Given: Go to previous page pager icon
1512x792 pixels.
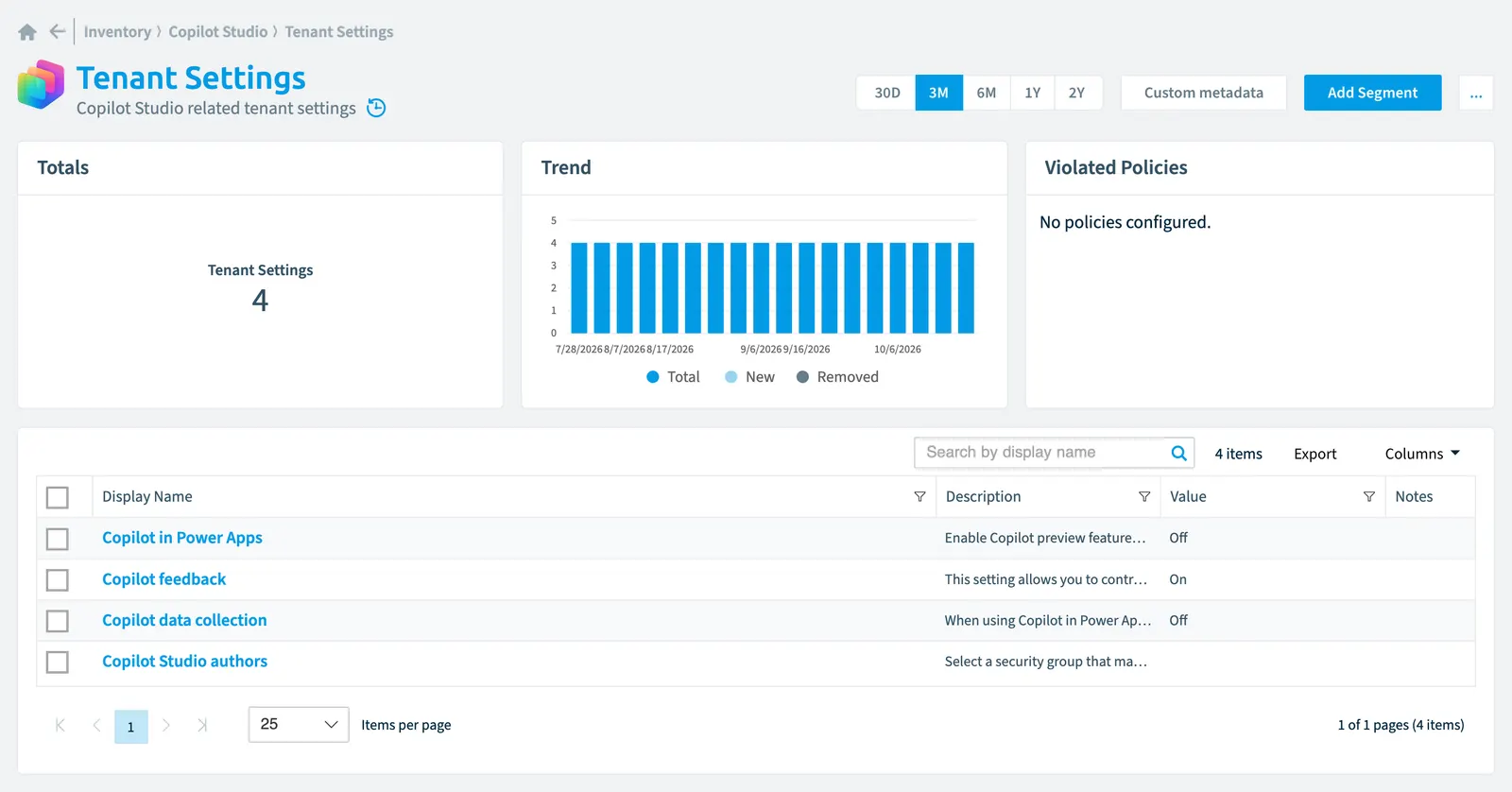Looking at the screenshot, I should [x=96, y=725].
